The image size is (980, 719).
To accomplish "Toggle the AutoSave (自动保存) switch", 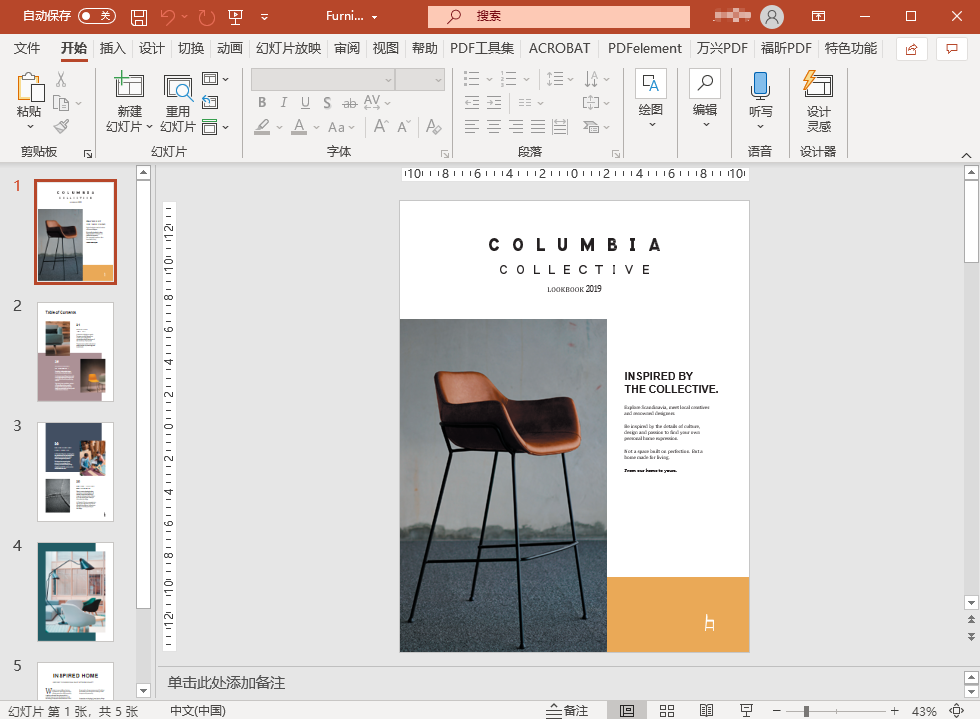I will (x=97, y=16).
